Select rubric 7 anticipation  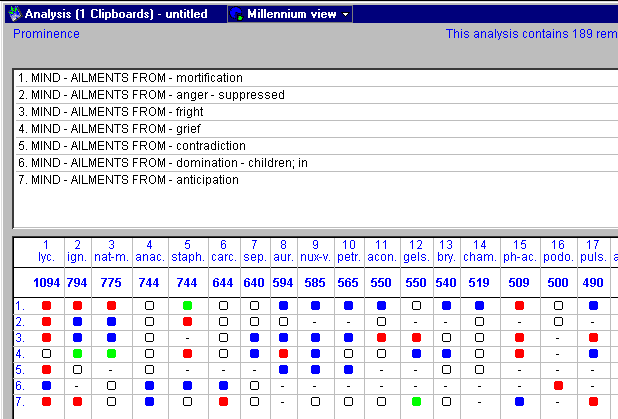coord(315,180)
